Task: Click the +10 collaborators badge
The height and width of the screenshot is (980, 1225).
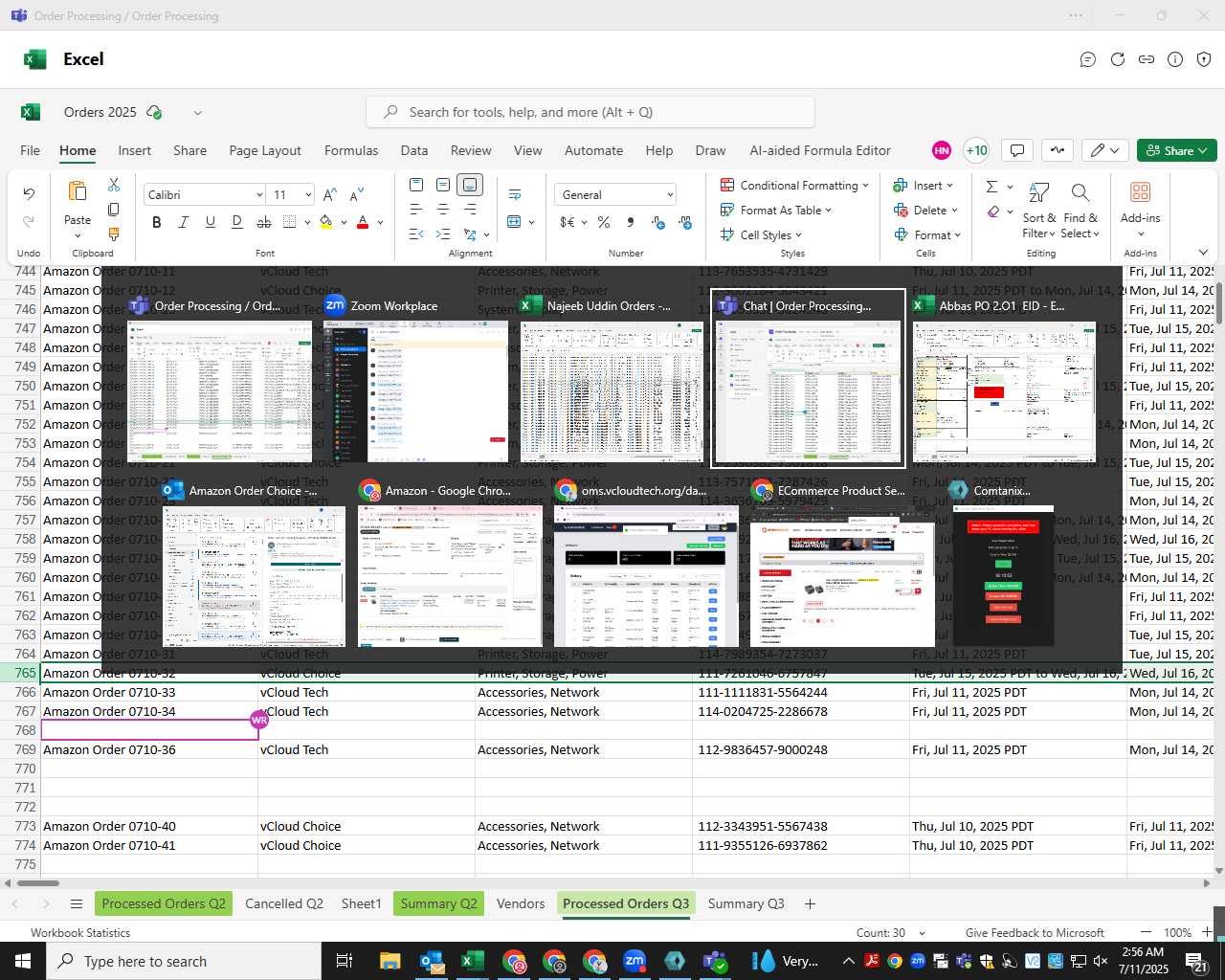Action: [x=976, y=150]
